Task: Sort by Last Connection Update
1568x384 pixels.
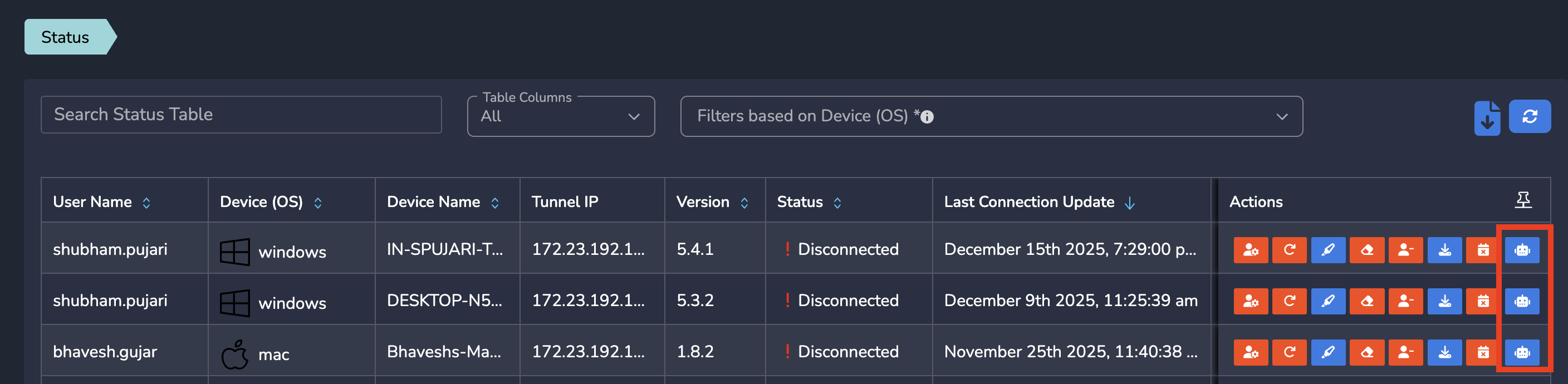Action: tap(1129, 203)
